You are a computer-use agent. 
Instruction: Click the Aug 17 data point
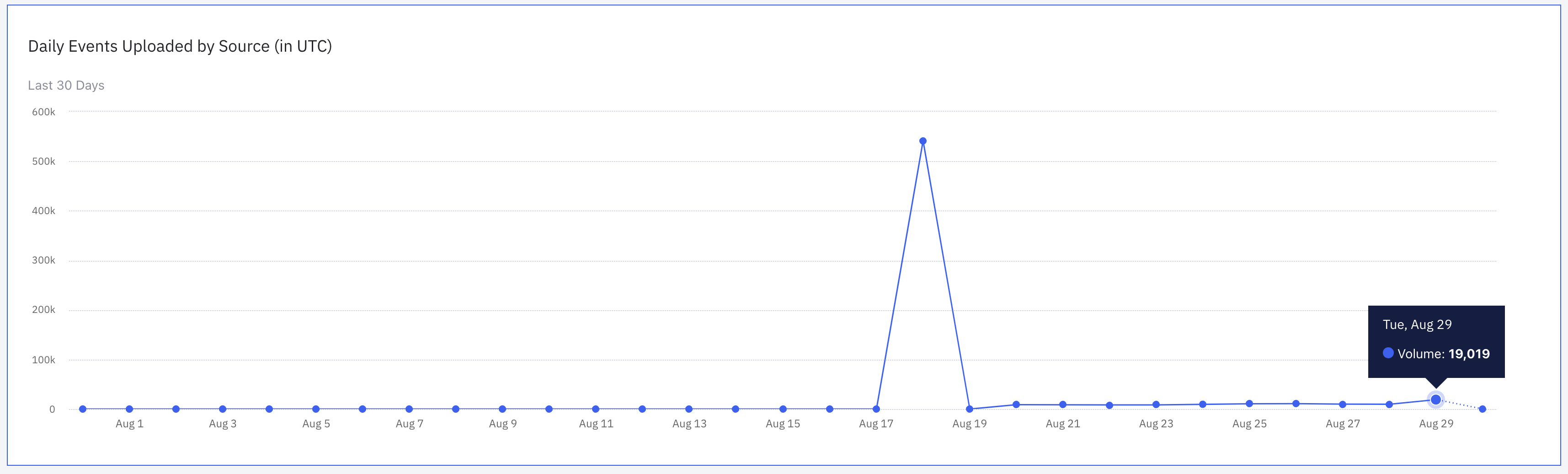[876, 409]
